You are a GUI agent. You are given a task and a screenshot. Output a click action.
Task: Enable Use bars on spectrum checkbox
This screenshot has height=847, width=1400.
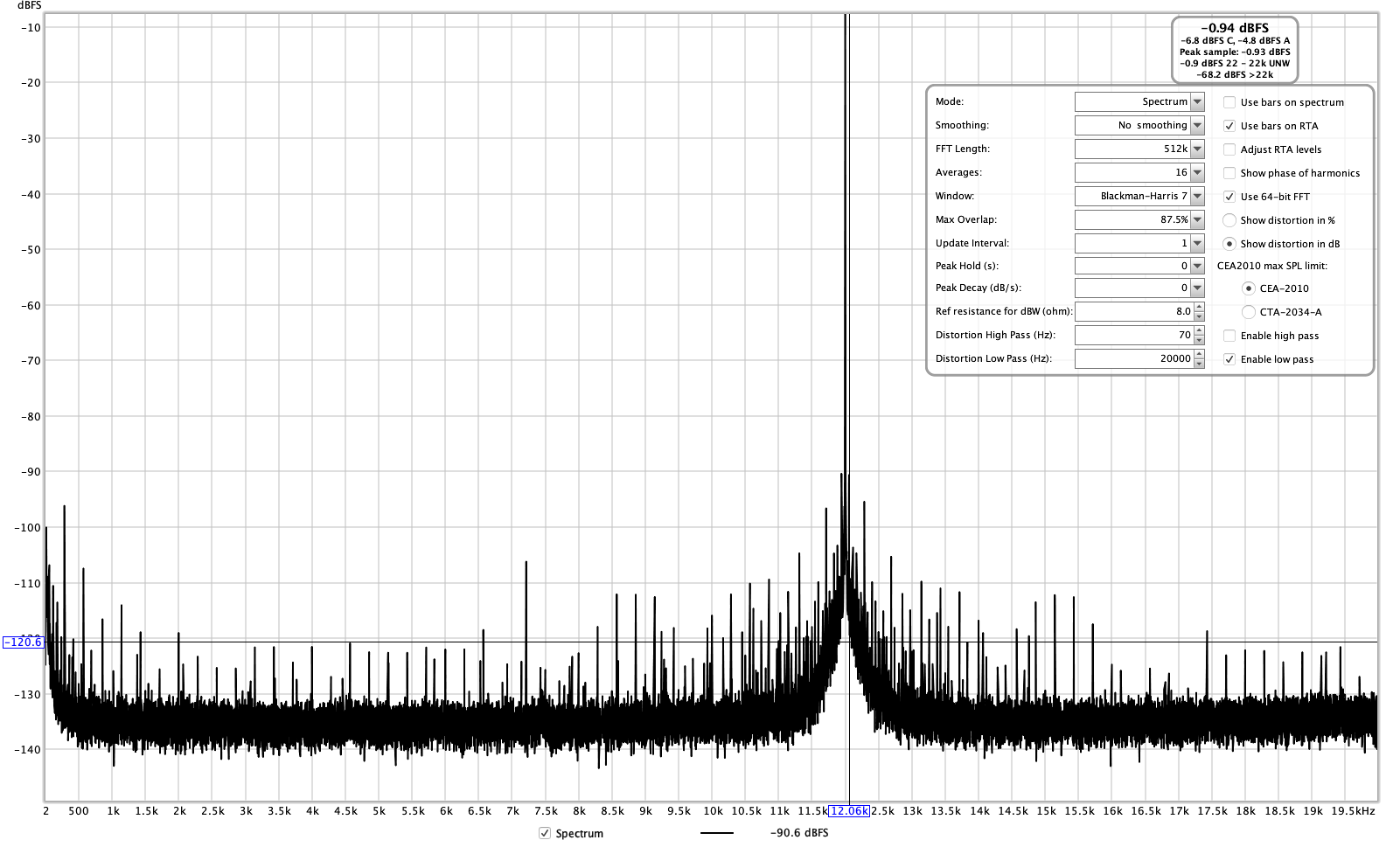click(x=1229, y=102)
